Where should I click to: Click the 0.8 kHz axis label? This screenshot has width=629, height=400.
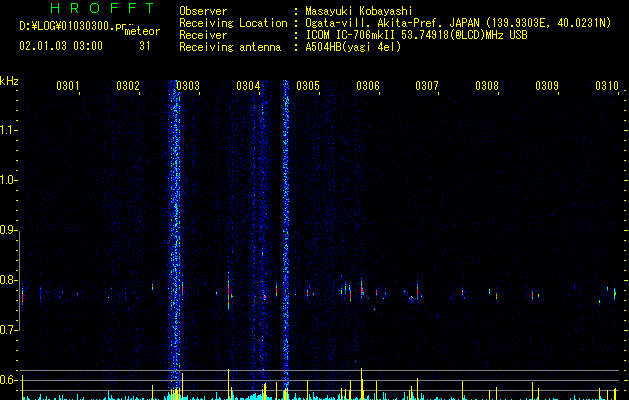click(x=9, y=280)
